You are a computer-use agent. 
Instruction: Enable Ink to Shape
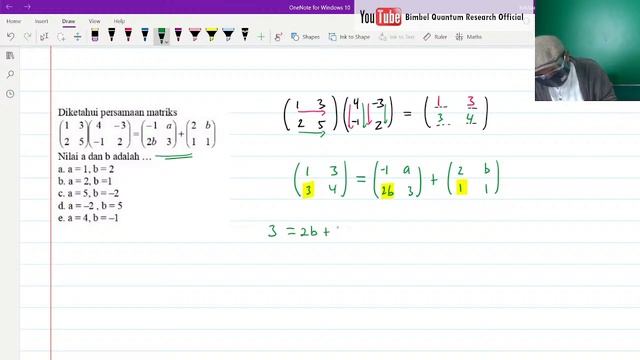coord(349,37)
